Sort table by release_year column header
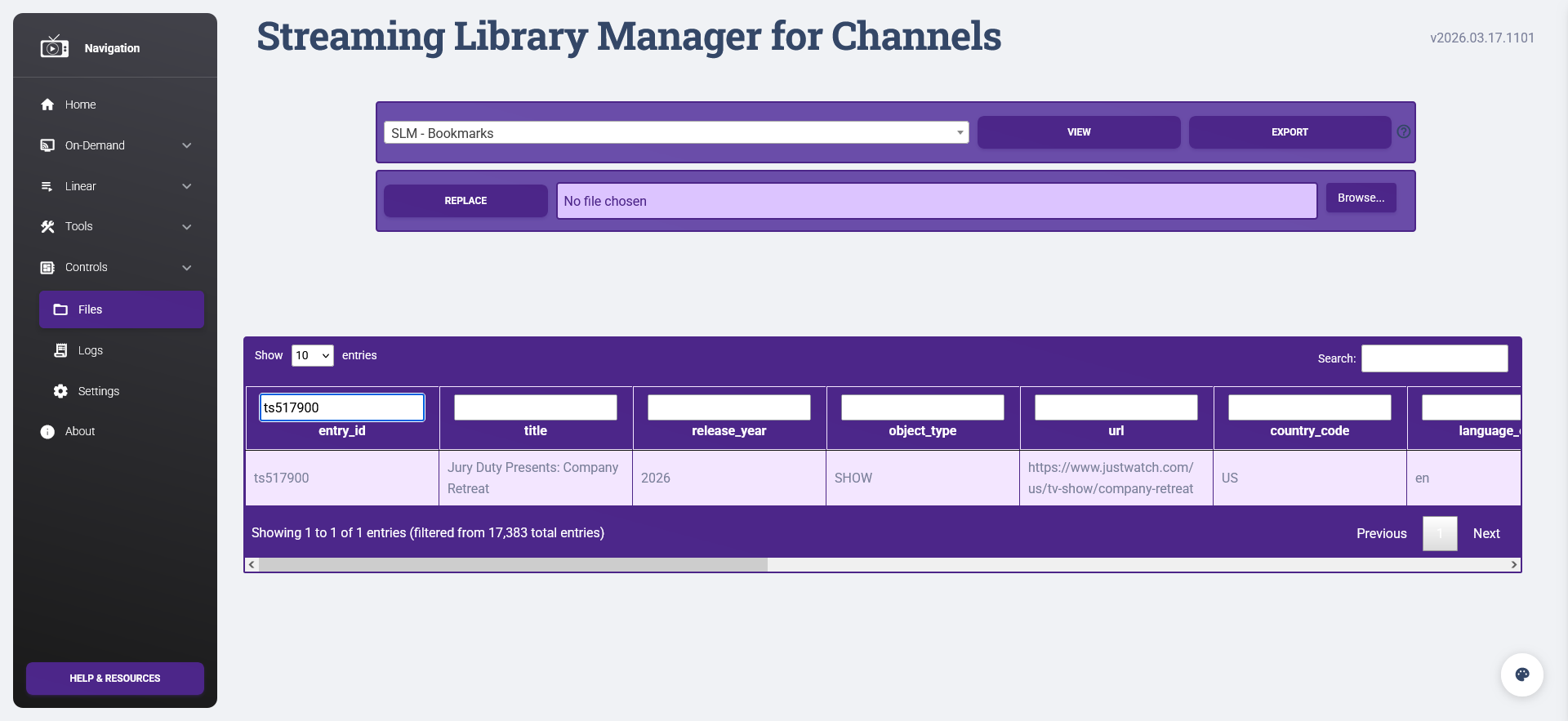Viewport: 1568px width, 721px height. coord(728,431)
